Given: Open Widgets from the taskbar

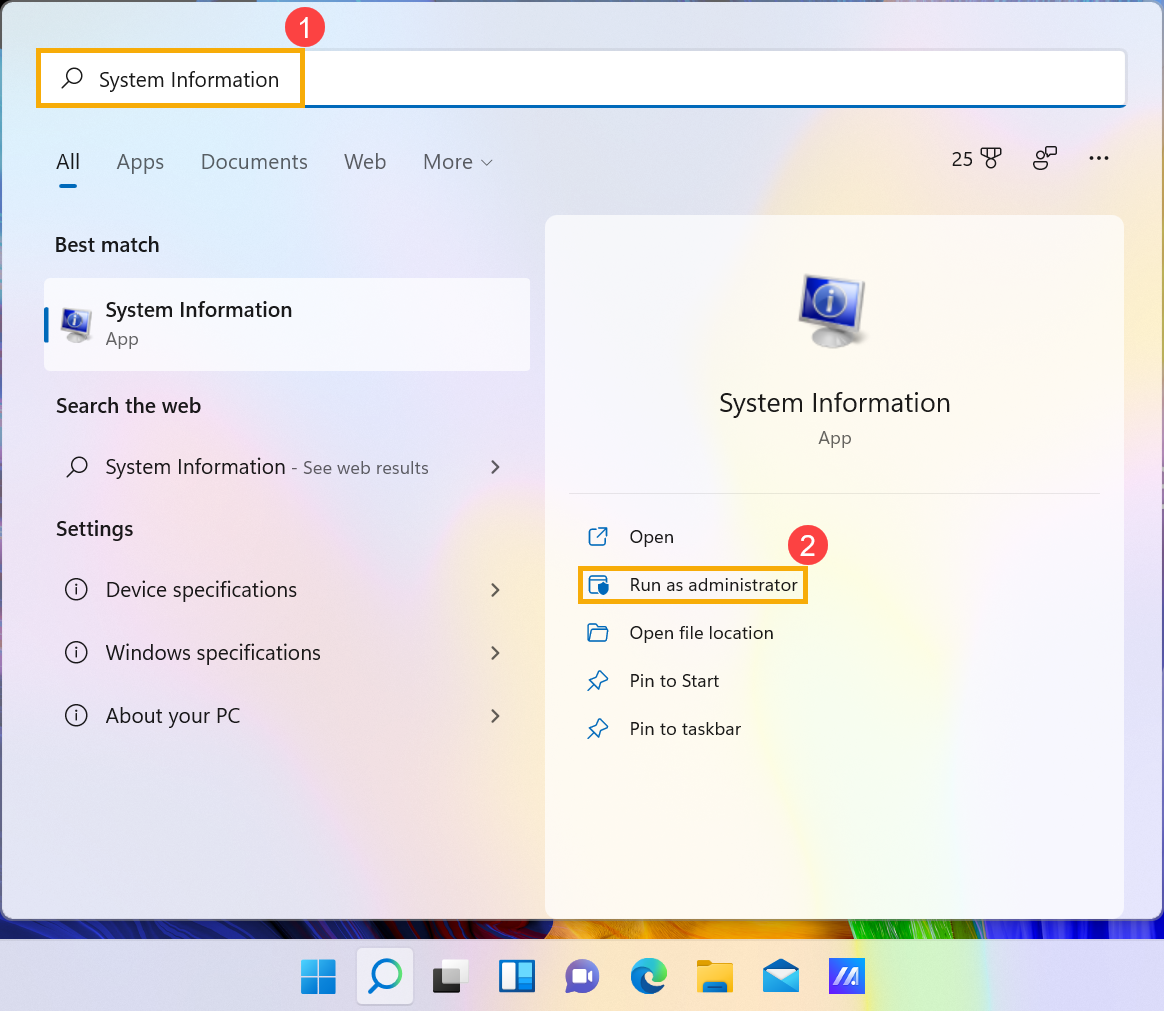Looking at the screenshot, I should [517, 976].
